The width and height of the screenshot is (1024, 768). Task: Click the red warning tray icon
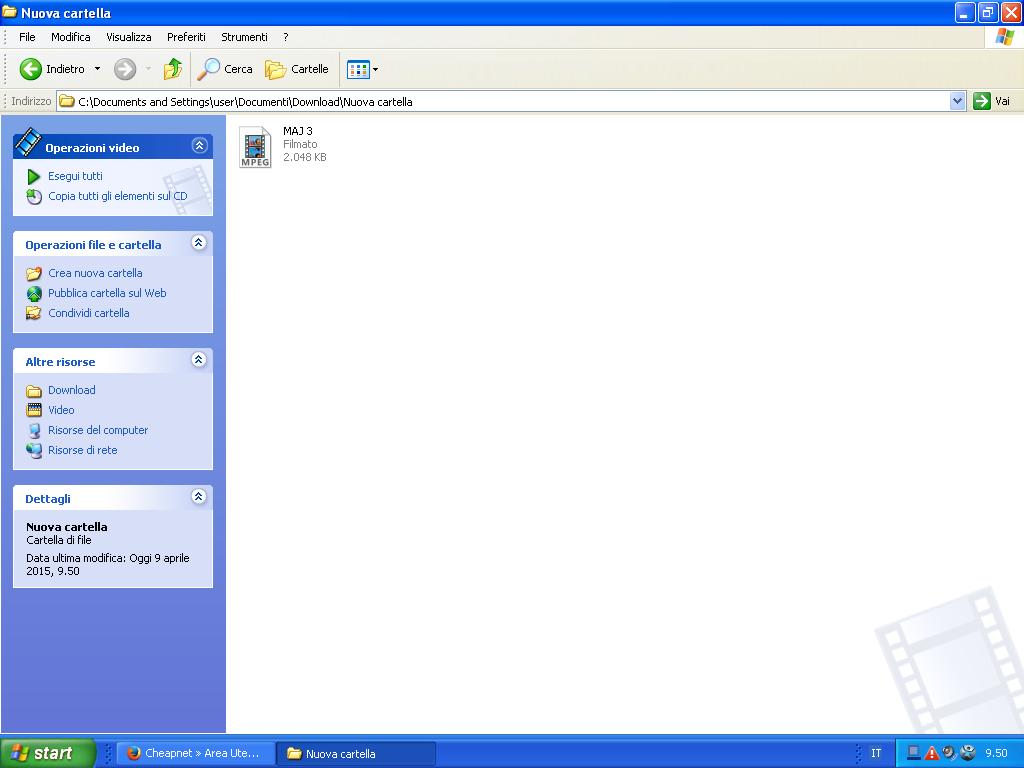932,753
